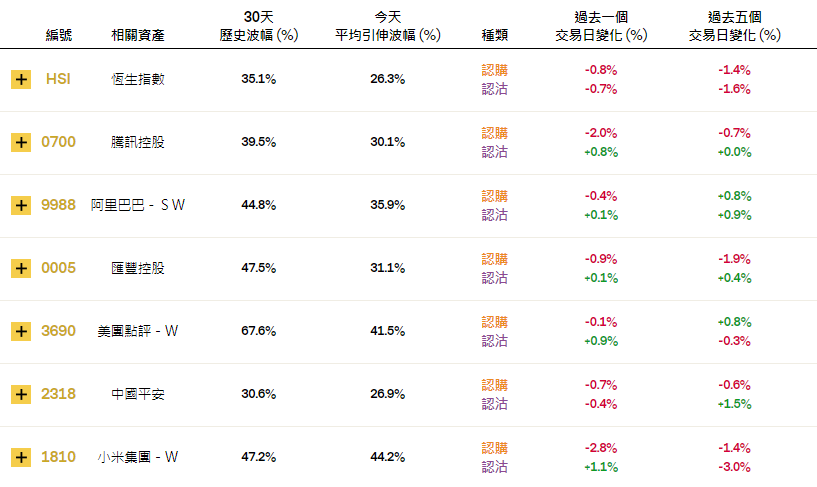Viewport: 817px width, 487px height.
Task: Expand the HSI row plus icon
Action: point(20,79)
